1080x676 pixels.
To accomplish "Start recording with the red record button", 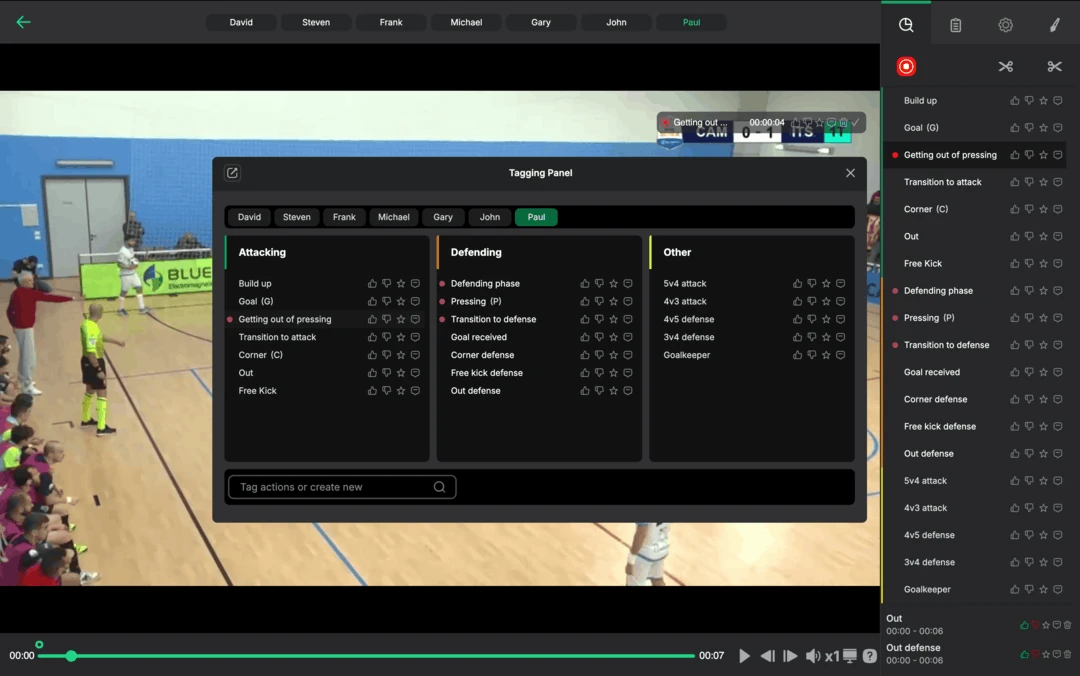I will pos(906,66).
